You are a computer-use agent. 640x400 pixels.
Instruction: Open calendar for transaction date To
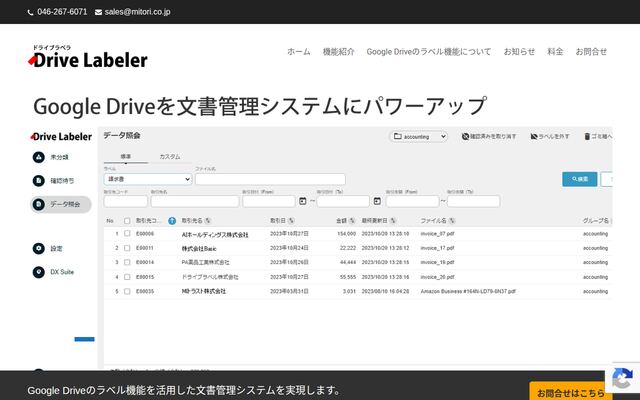[377, 201]
